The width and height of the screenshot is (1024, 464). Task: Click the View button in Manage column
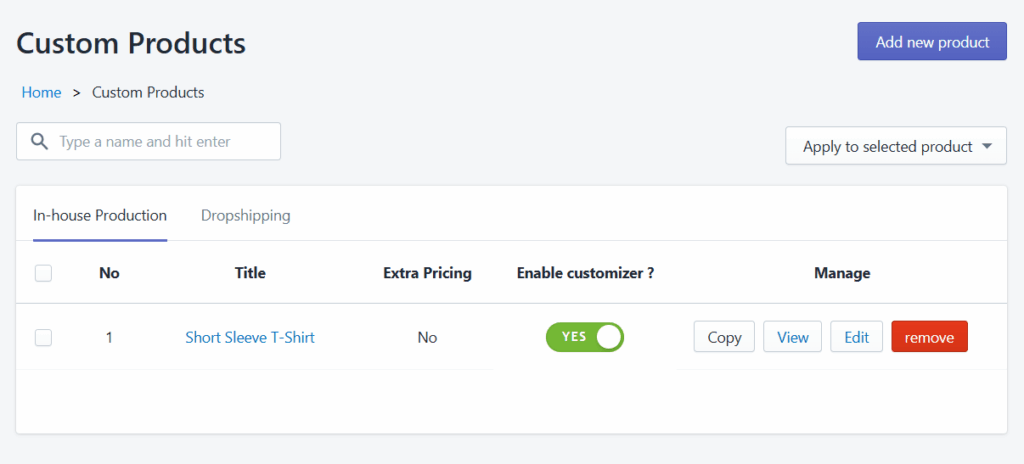click(x=793, y=337)
